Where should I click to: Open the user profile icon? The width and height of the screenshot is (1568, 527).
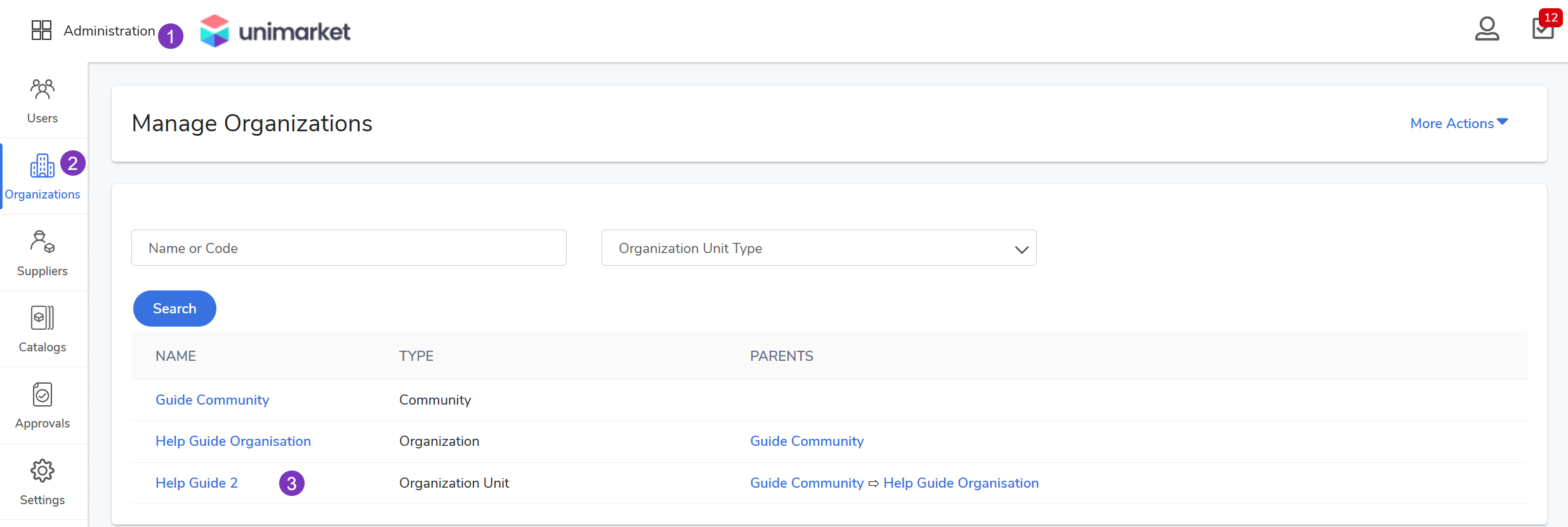(1486, 29)
